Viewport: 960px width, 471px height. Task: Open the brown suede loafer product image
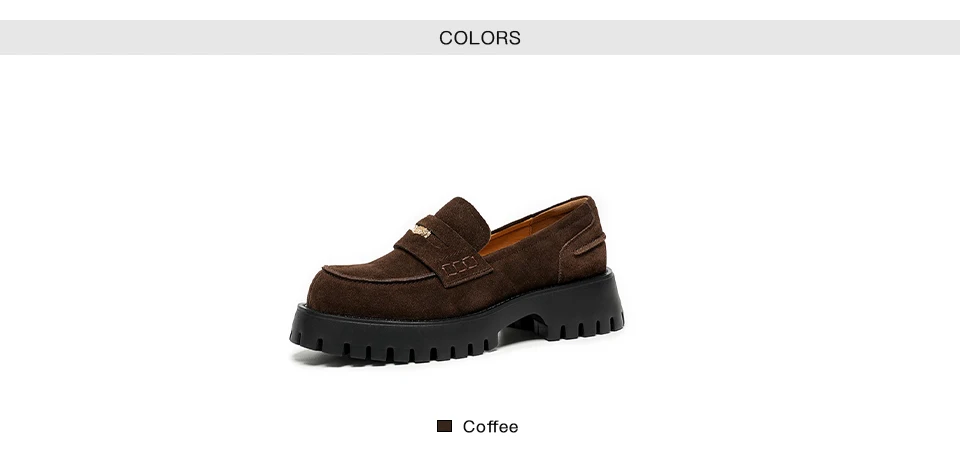pyautogui.click(x=457, y=281)
